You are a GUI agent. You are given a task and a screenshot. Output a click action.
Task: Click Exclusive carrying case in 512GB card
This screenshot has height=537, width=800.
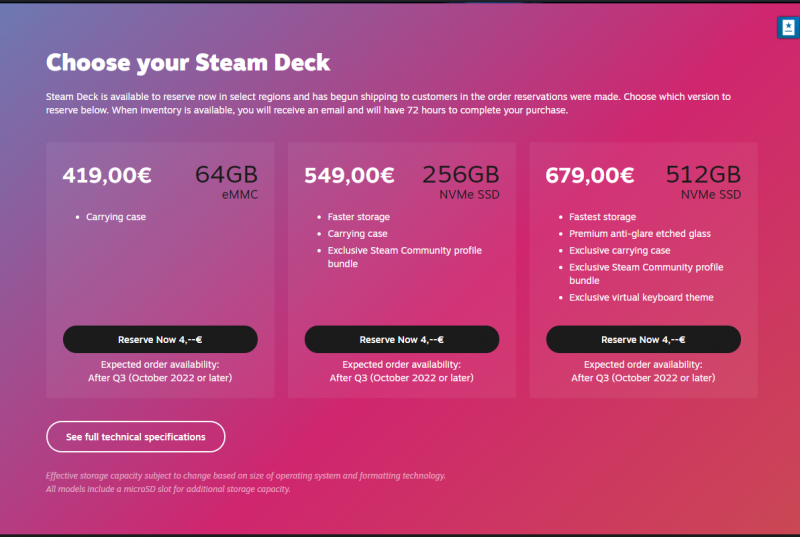620,251
